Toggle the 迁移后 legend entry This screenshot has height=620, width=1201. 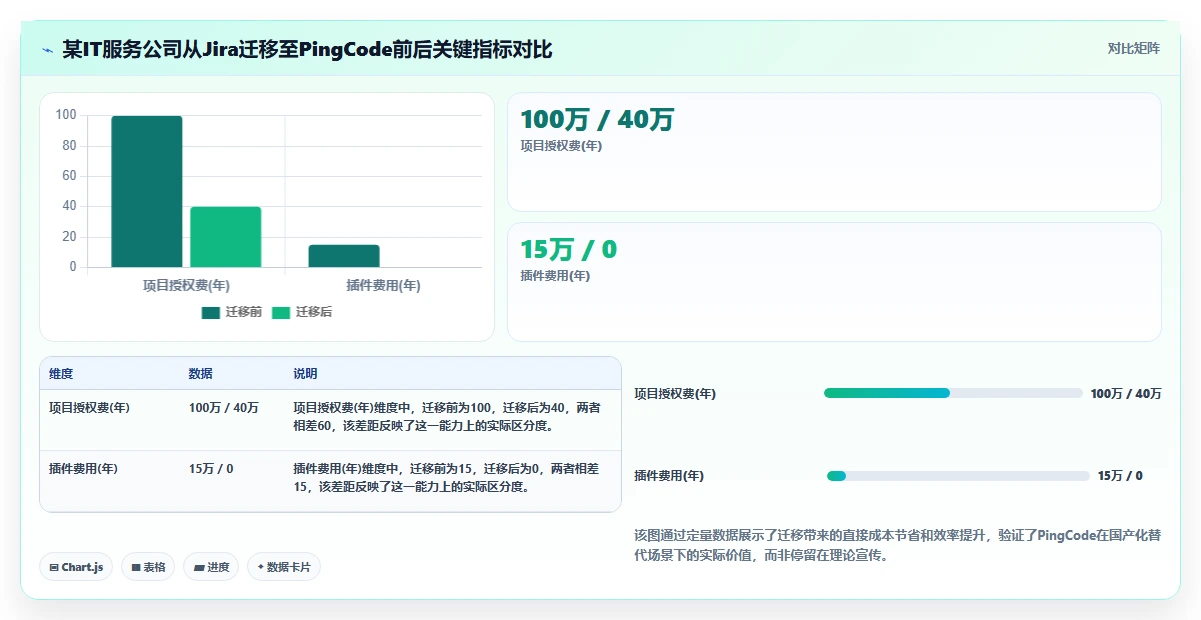click(302, 312)
